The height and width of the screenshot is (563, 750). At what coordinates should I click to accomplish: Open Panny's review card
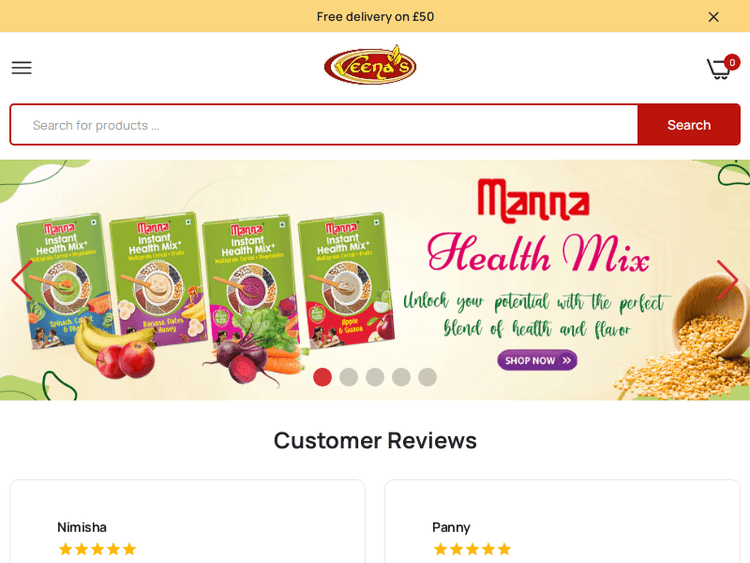pyautogui.click(x=562, y=521)
